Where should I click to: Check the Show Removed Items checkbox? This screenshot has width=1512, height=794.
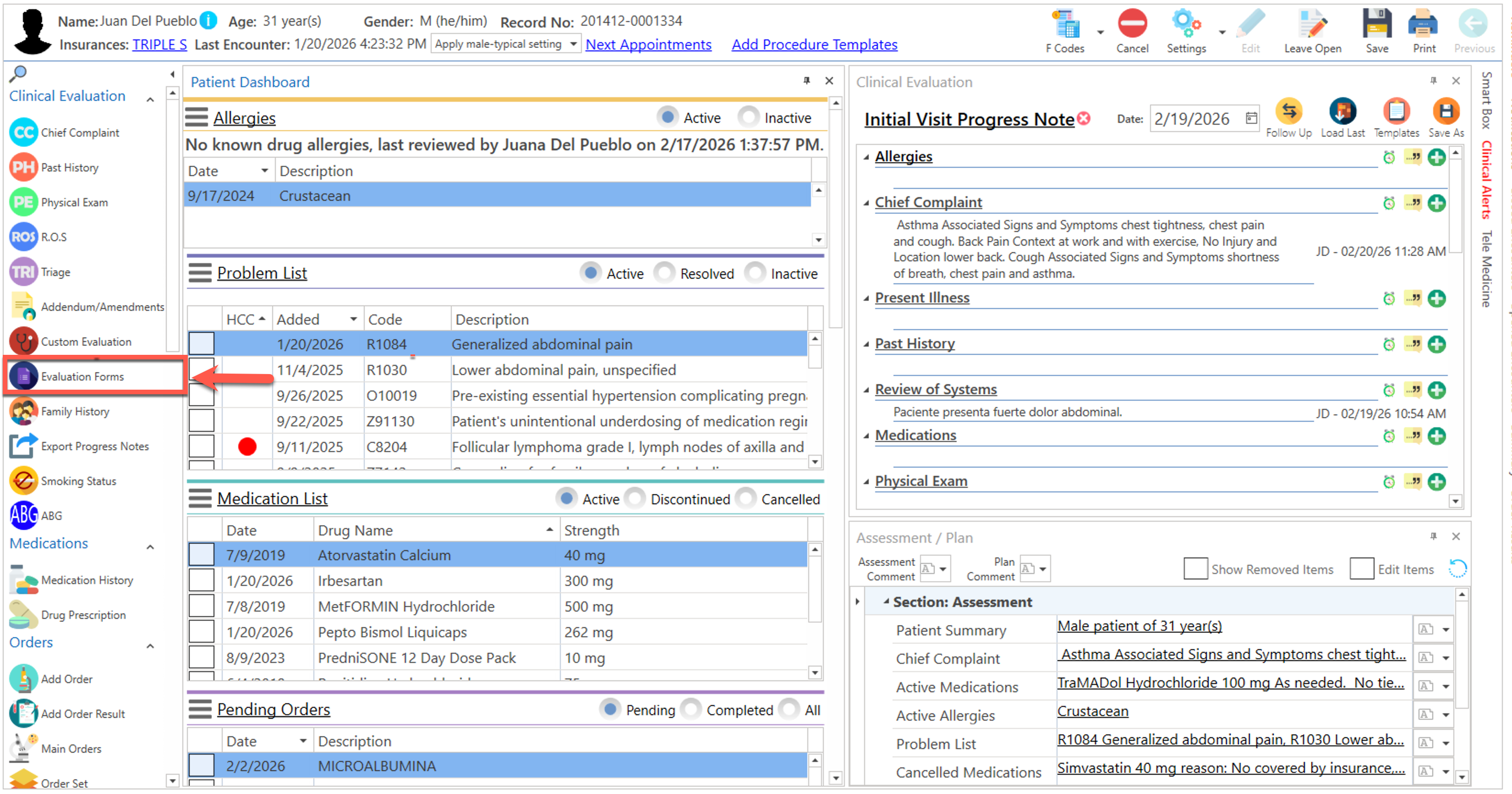1195,569
